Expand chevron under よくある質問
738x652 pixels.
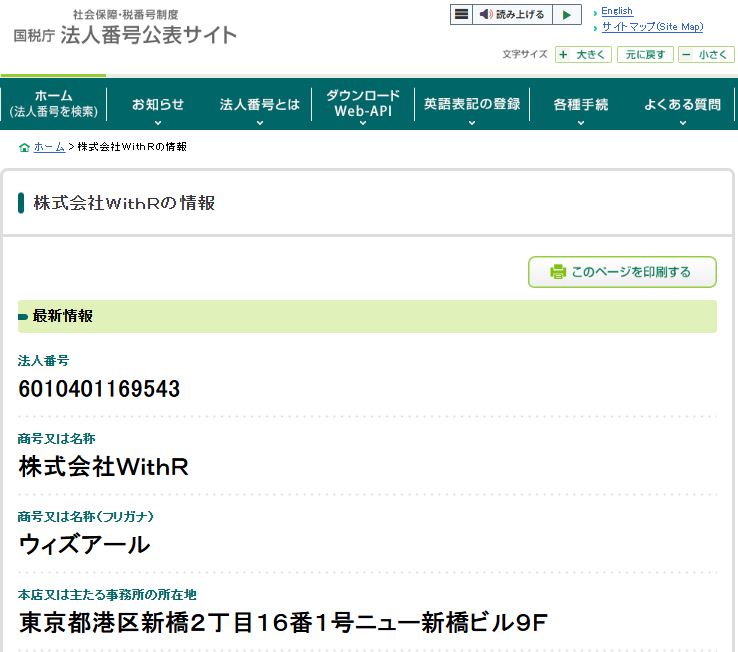coord(683,123)
